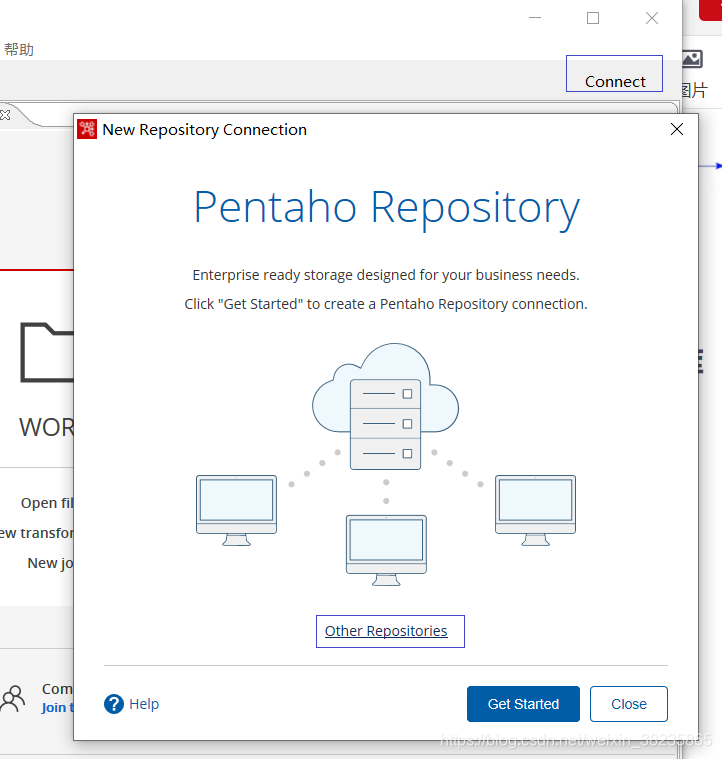
Task: Click the blue question mark help icon
Action: tap(114, 704)
